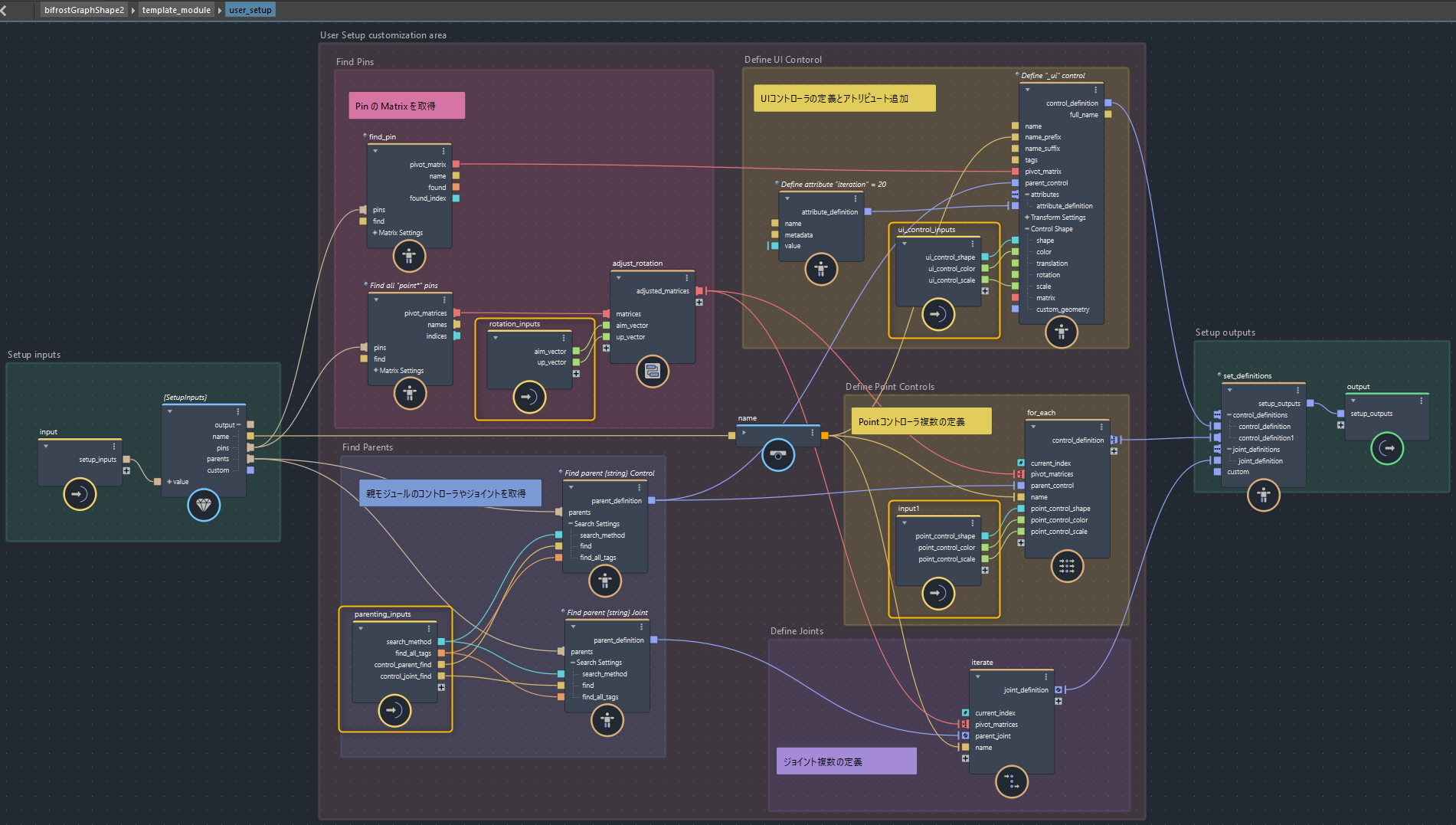Click the person icon under the find_pin node
The image size is (1456, 825).
point(409,256)
